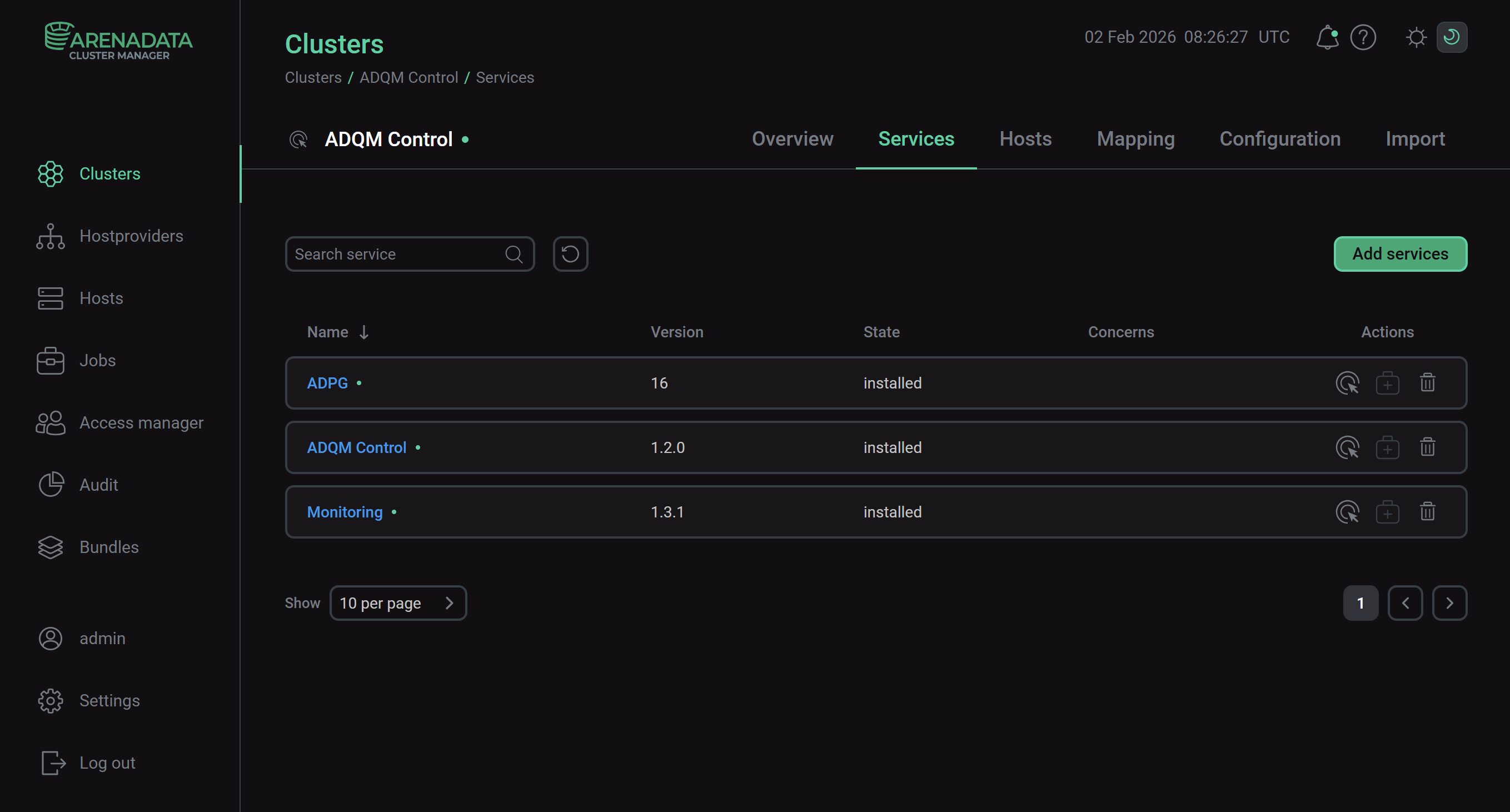Switch to the Mapping tab
This screenshot has width=1510, height=812.
[x=1135, y=139]
